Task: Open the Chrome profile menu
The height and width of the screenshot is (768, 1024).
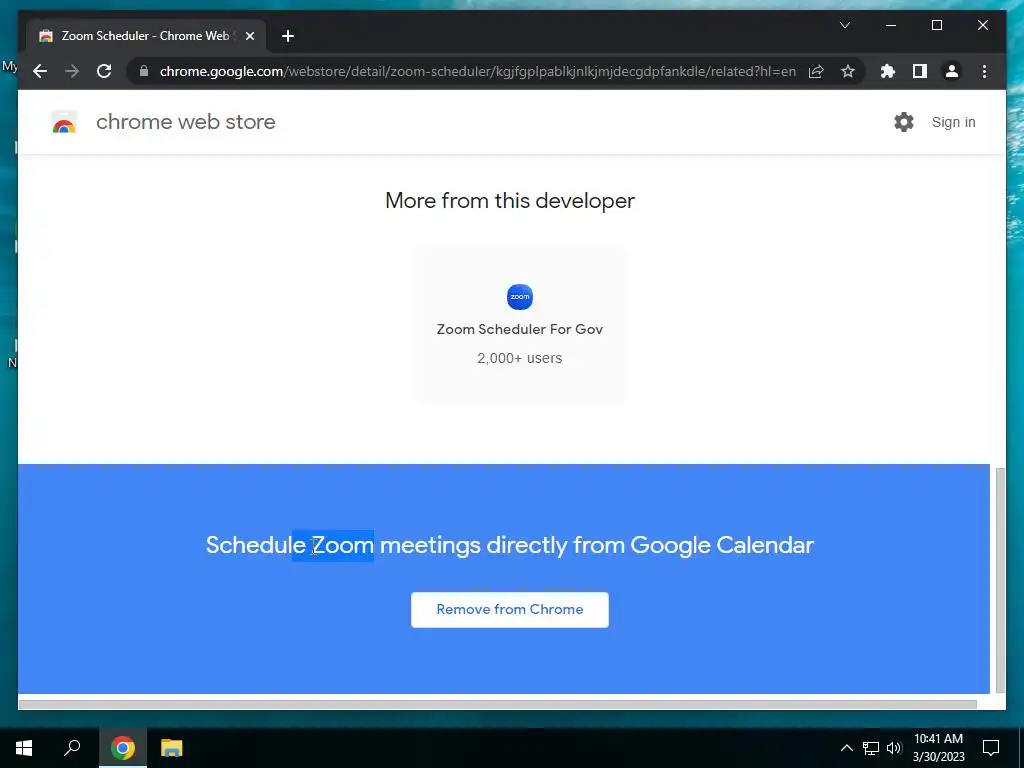Action: point(952,71)
